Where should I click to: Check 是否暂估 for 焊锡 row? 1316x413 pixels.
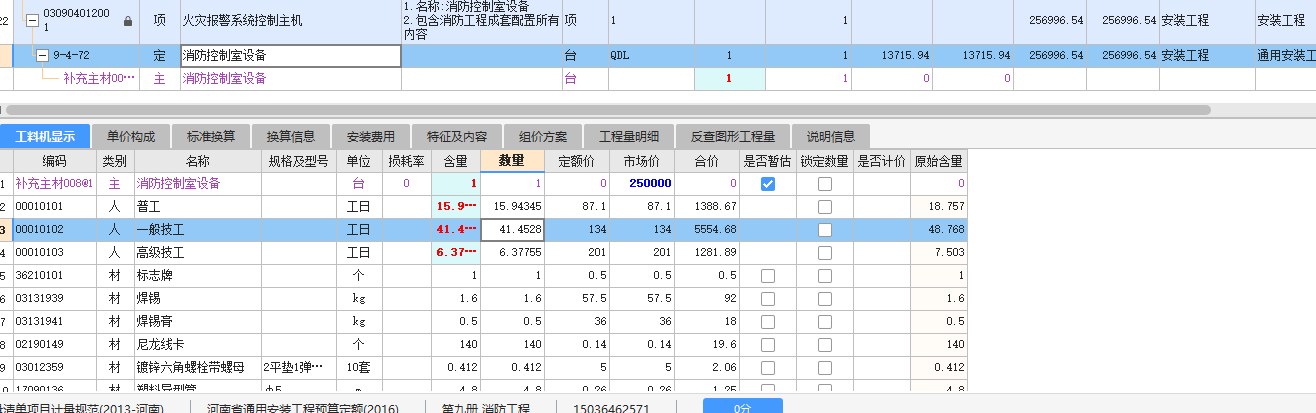(x=768, y=299)
